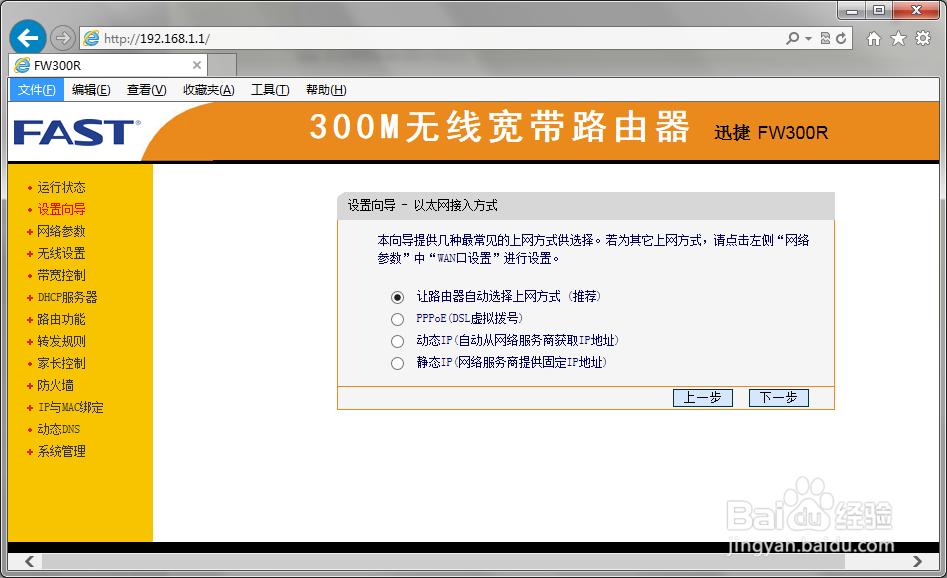Open the 工具(T) menu

(x=270, y=90)
